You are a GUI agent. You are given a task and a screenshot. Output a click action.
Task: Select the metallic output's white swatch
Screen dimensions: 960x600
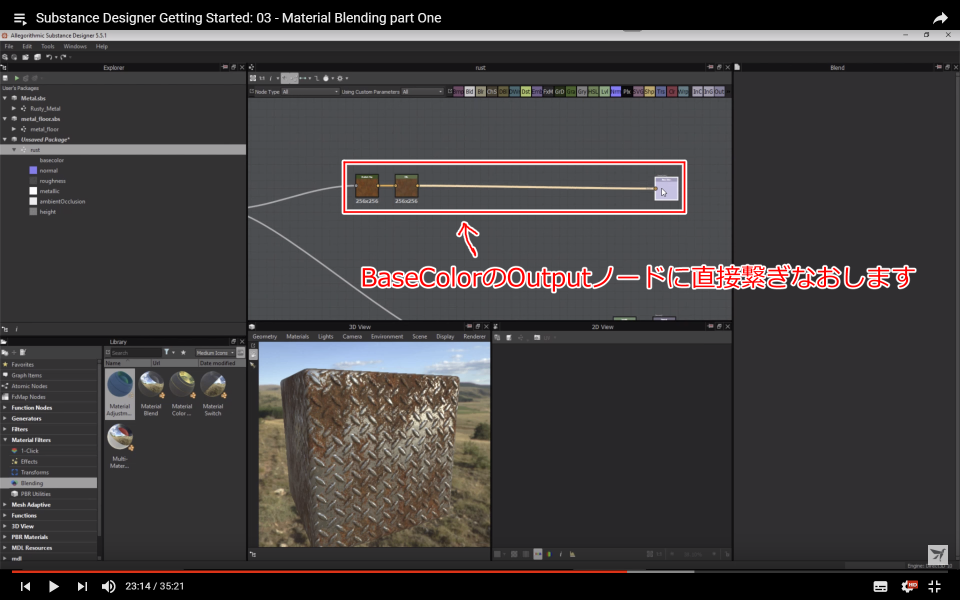pos(33,191)
